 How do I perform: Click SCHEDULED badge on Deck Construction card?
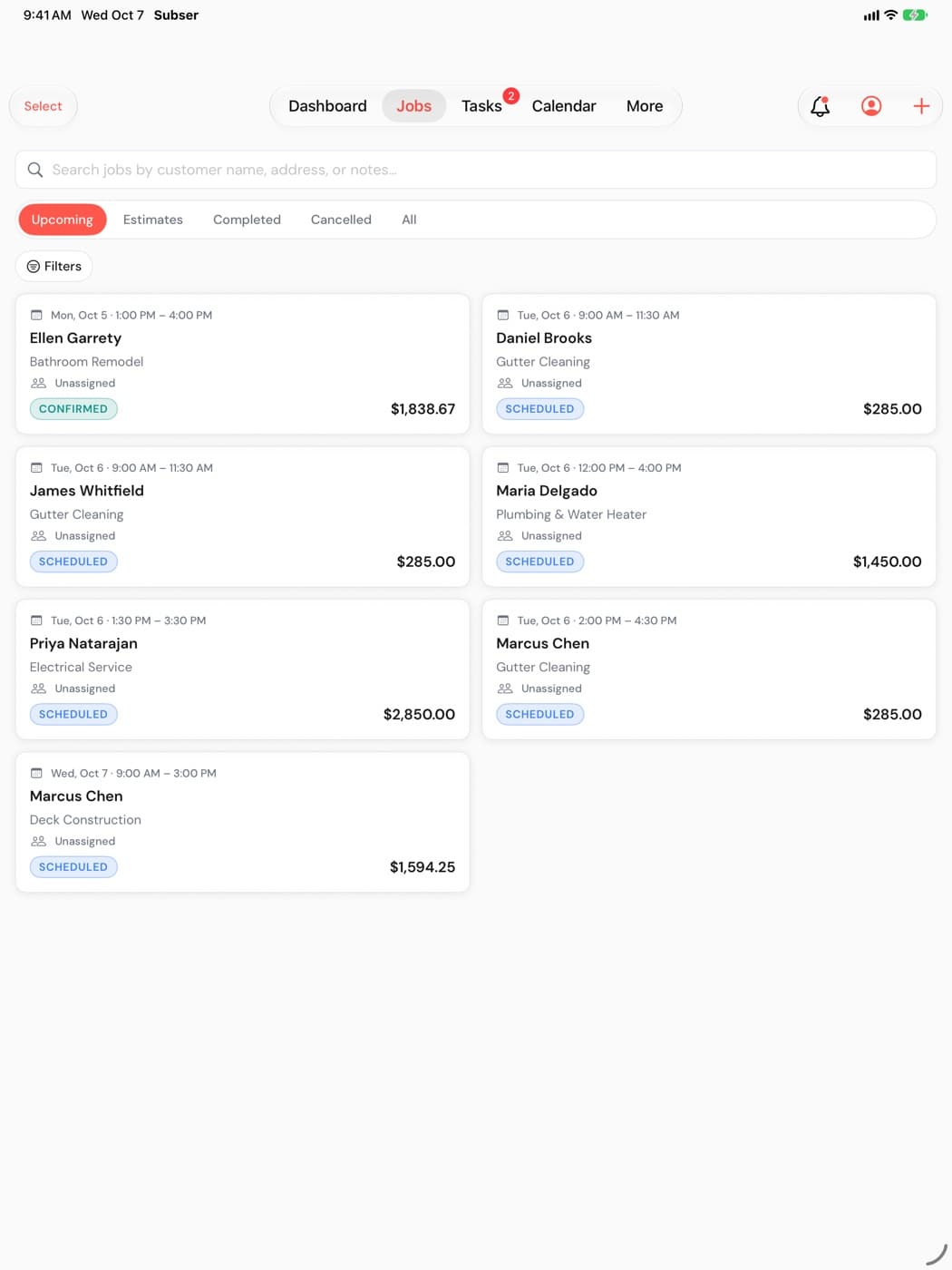(x=73, y=867)
